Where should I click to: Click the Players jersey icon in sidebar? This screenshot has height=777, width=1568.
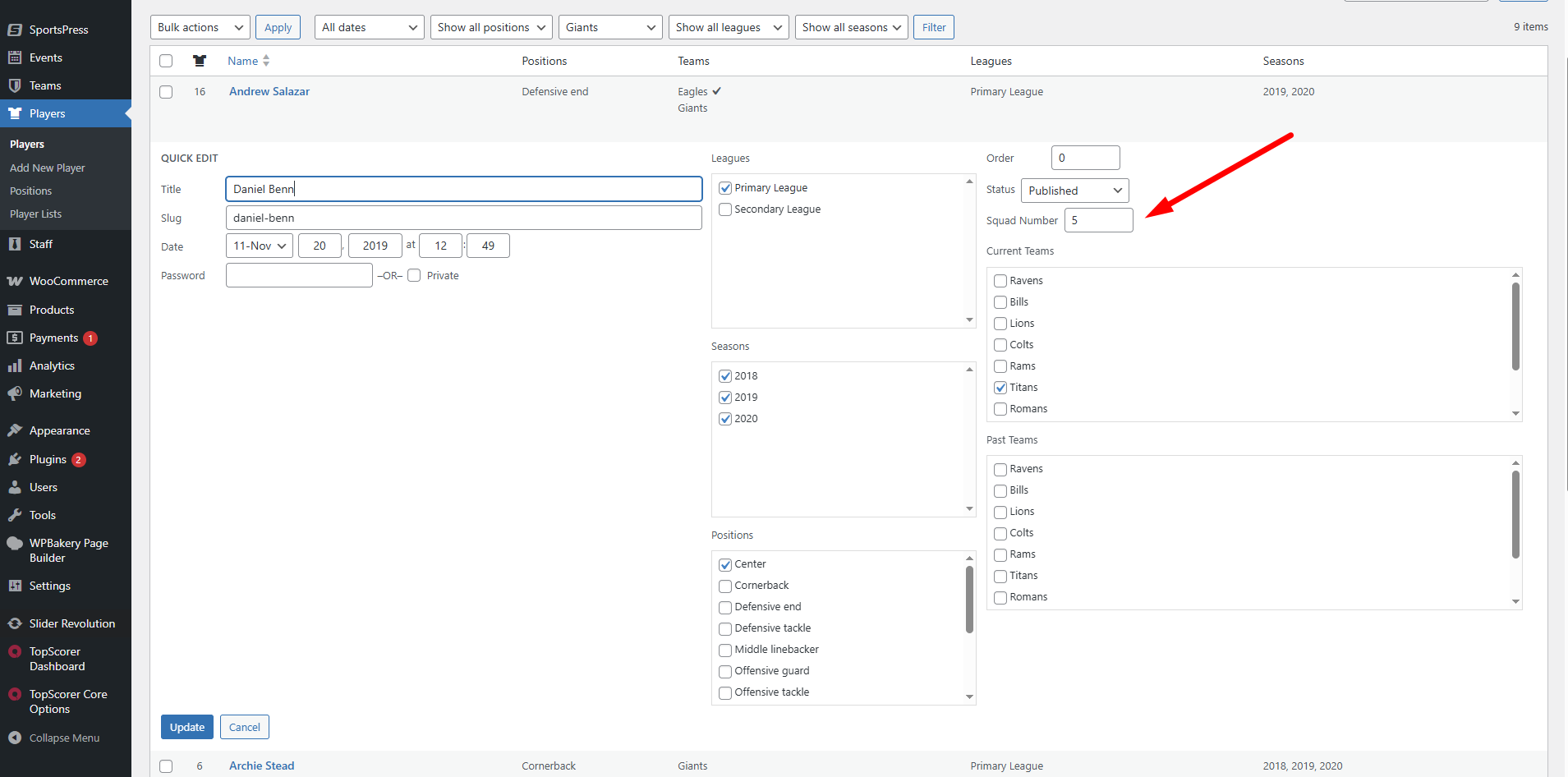pos(15,113)
